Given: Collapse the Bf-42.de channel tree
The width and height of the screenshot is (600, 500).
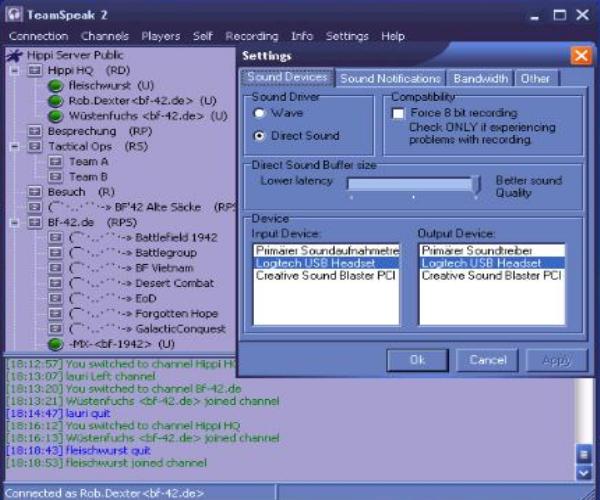Looking at the screenshot, I should tap(15, 223).
